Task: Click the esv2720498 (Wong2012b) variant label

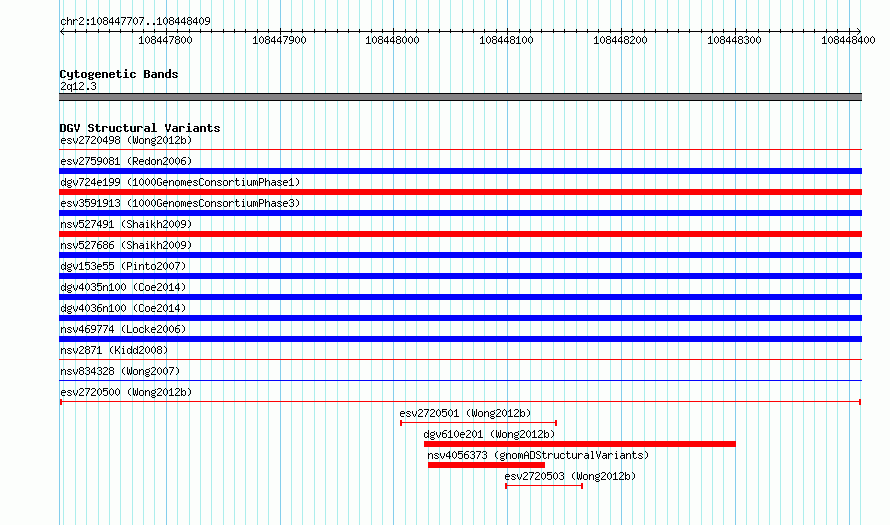Action: coord(126,140)
